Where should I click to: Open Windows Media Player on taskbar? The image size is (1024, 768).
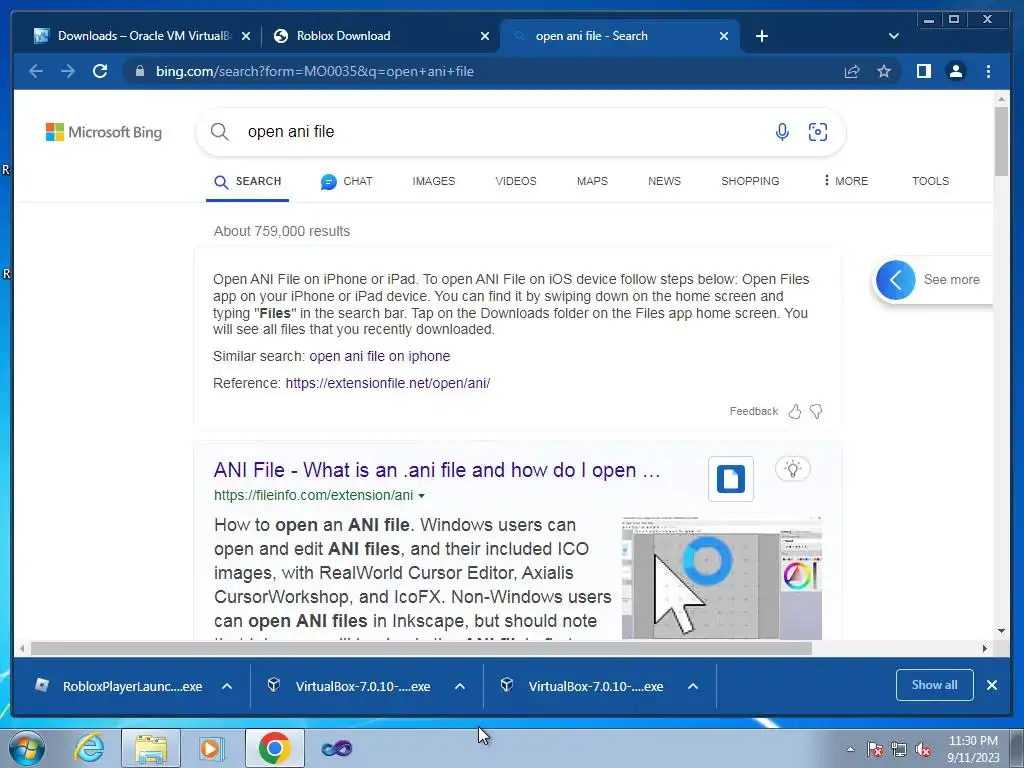(210, 748)
